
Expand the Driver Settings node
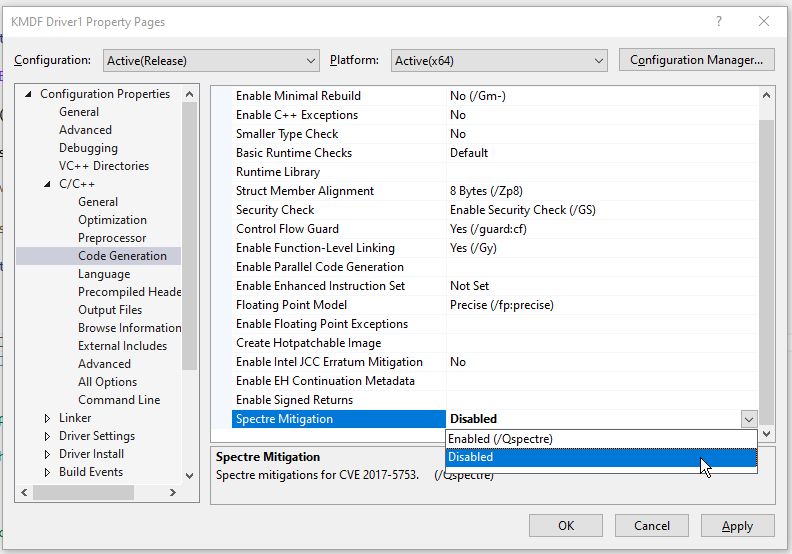[47, 436]
